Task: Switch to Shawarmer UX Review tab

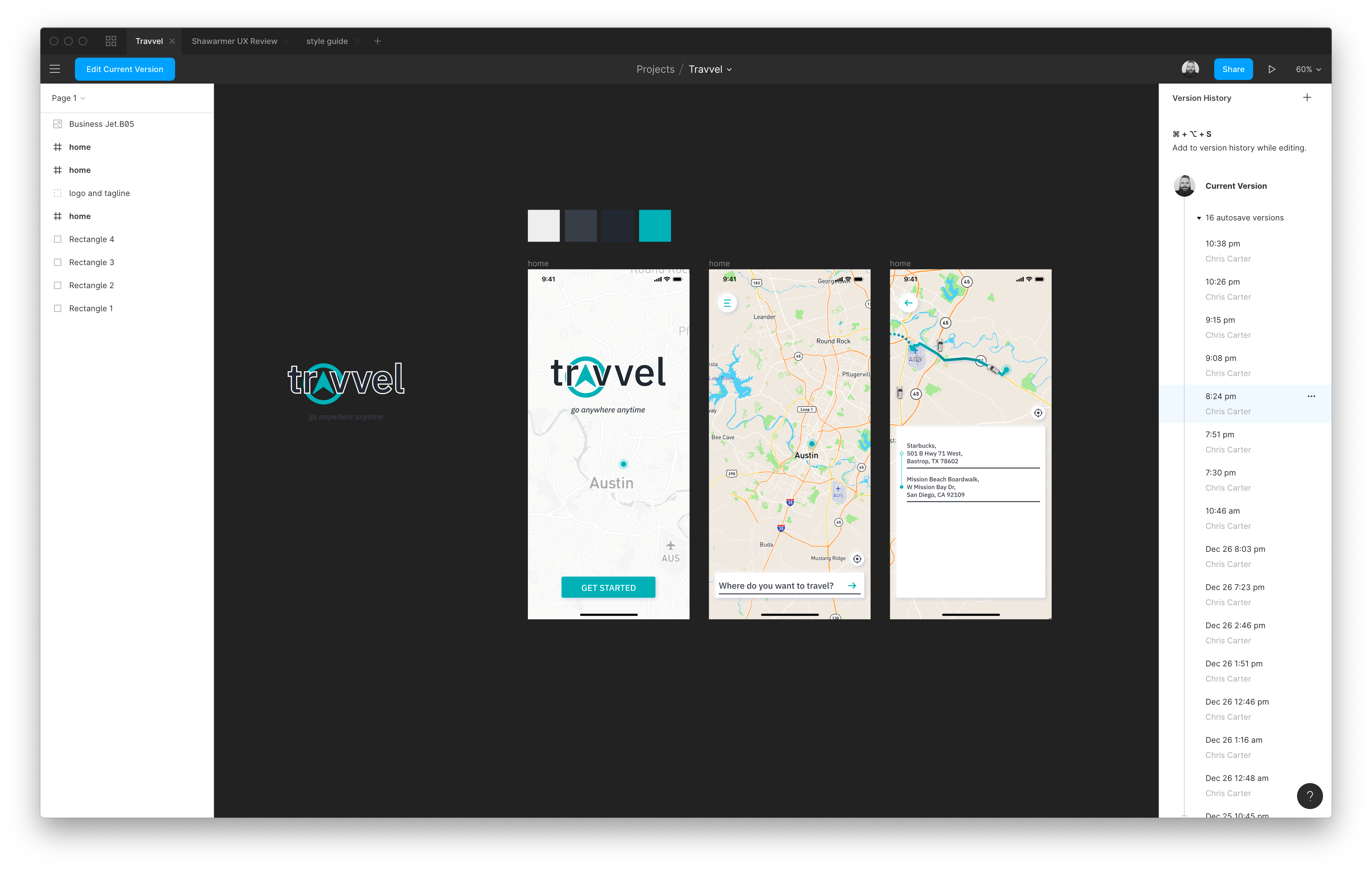Action: click(x=234, y=41)
